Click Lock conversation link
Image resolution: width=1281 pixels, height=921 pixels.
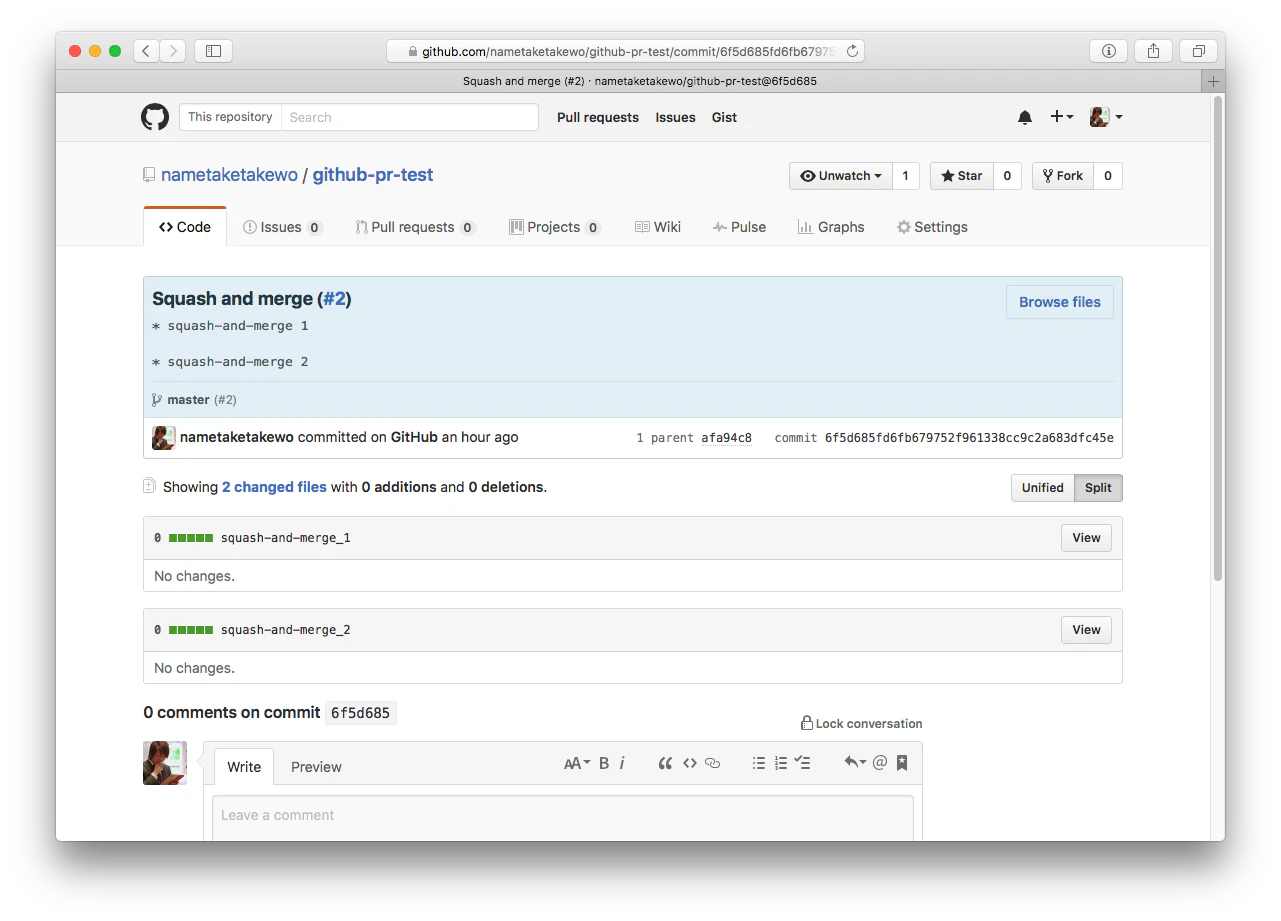[x=861, y=723]
